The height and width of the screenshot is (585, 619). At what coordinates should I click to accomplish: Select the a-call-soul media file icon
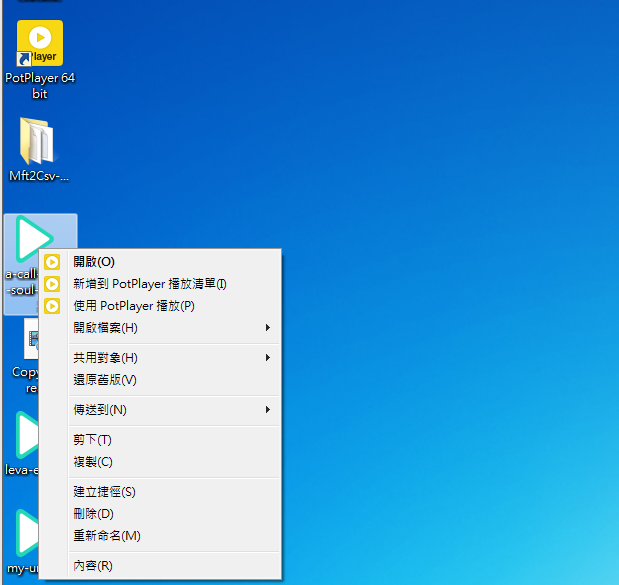click(x=33, y=239)
